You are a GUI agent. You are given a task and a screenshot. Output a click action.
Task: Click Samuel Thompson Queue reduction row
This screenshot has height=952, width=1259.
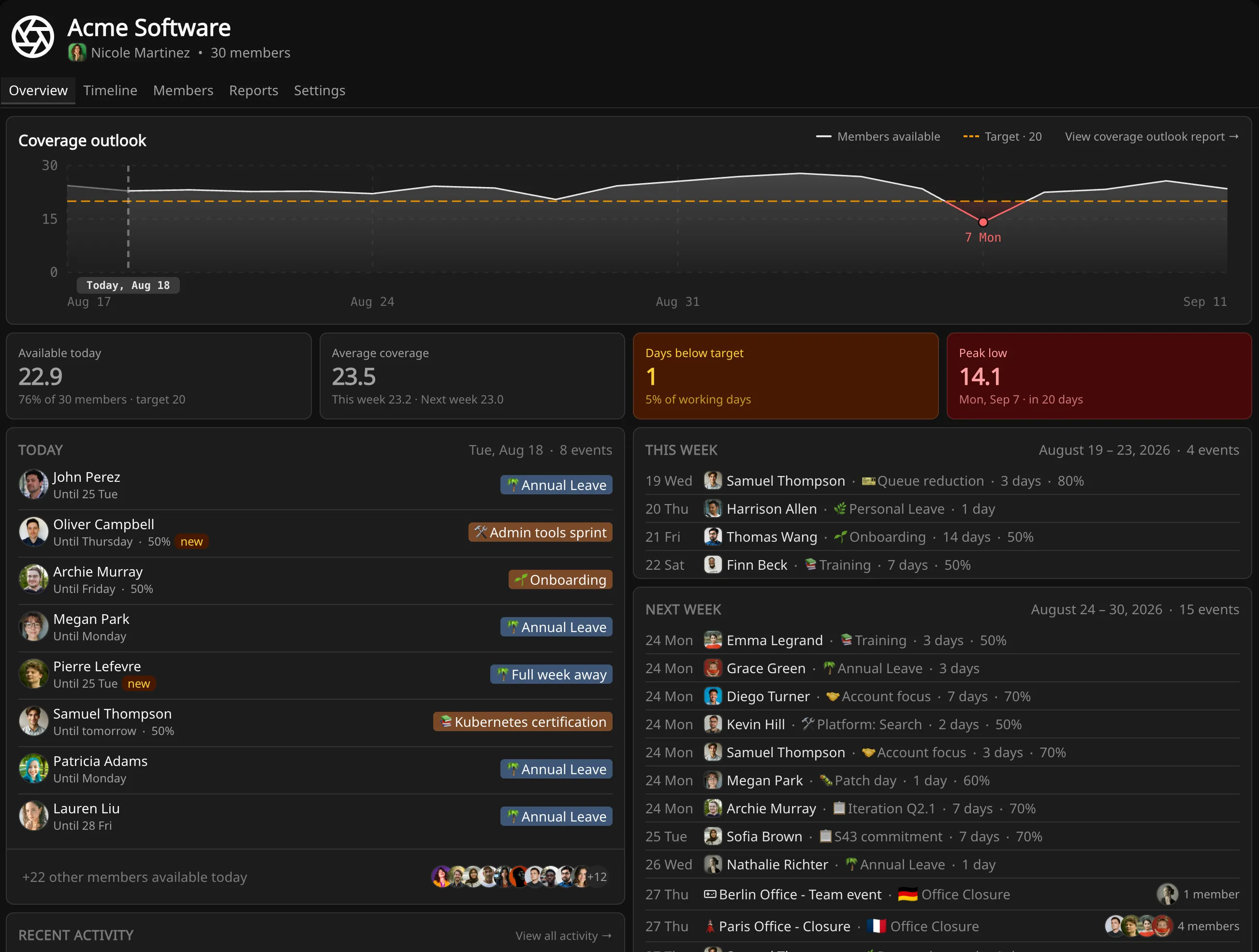coord(942,481)
